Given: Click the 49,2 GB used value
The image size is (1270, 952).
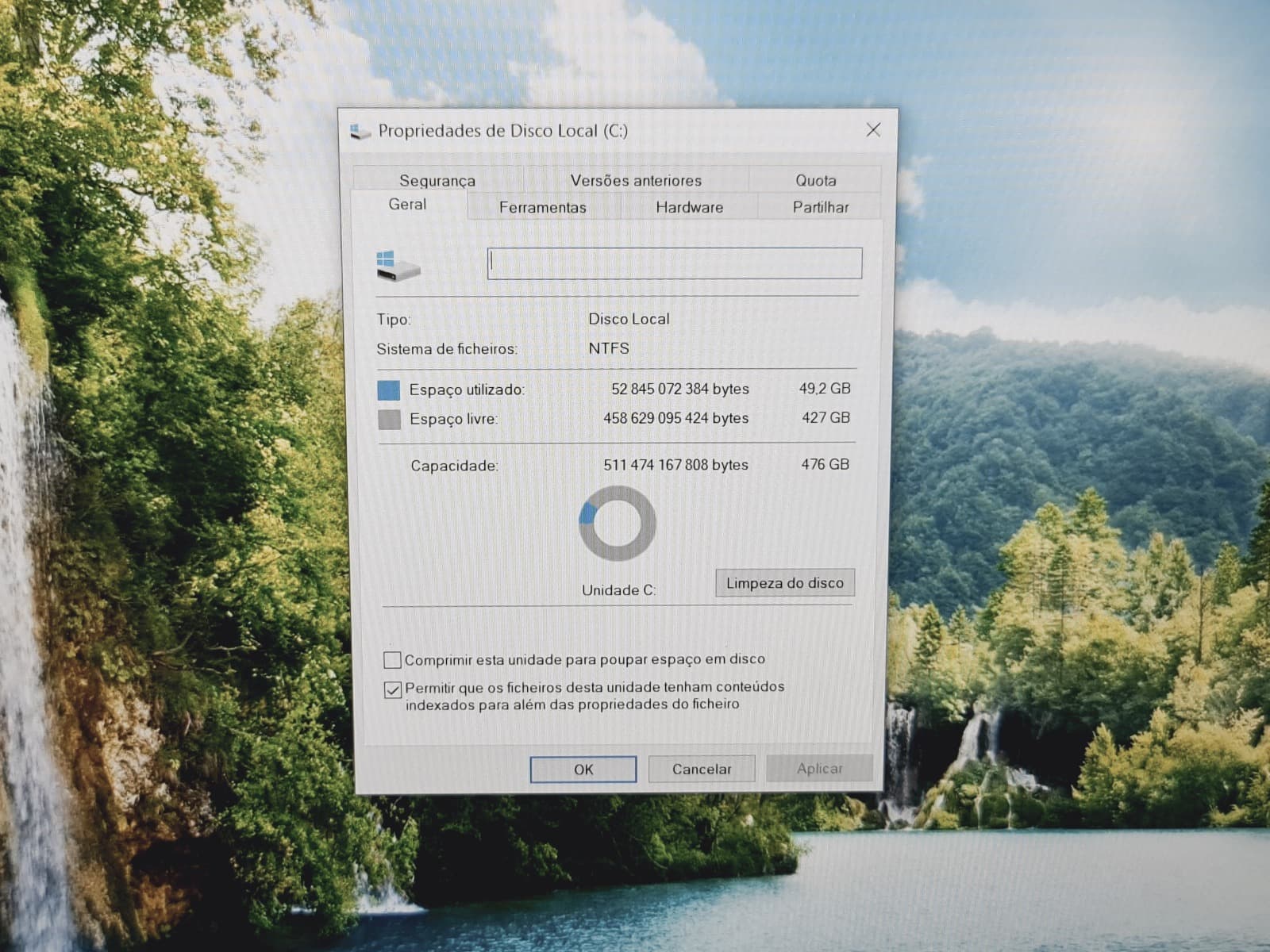Looking at the screenshot, I should tap(825, 389).
